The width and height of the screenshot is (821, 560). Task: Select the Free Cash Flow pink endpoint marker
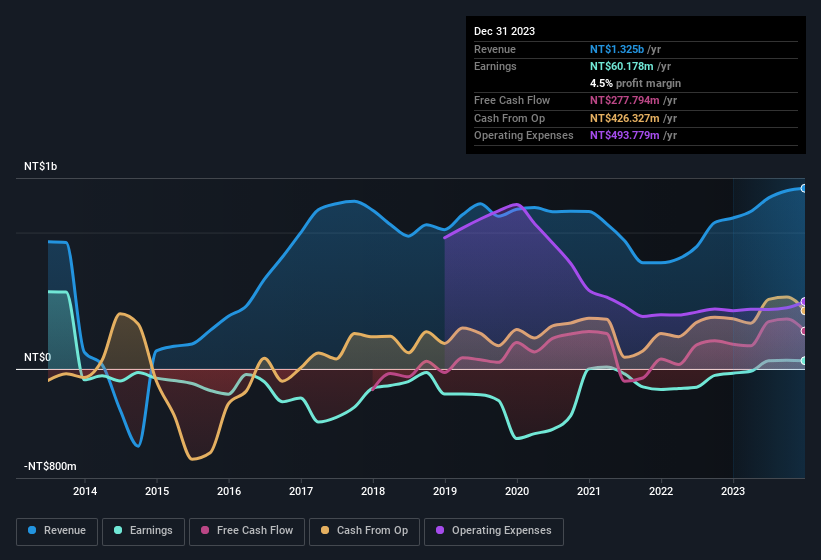point(804,331)
